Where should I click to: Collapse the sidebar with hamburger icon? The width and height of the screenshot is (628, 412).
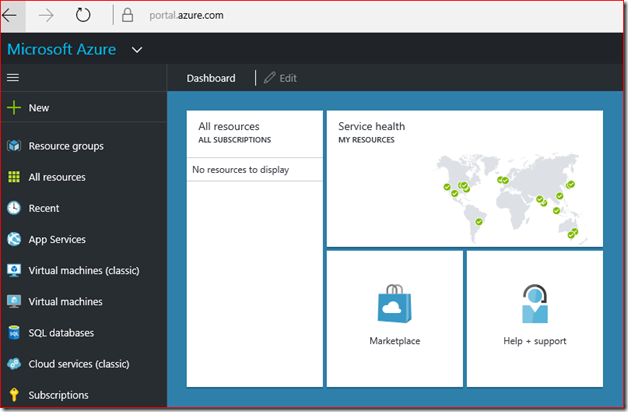13,77
